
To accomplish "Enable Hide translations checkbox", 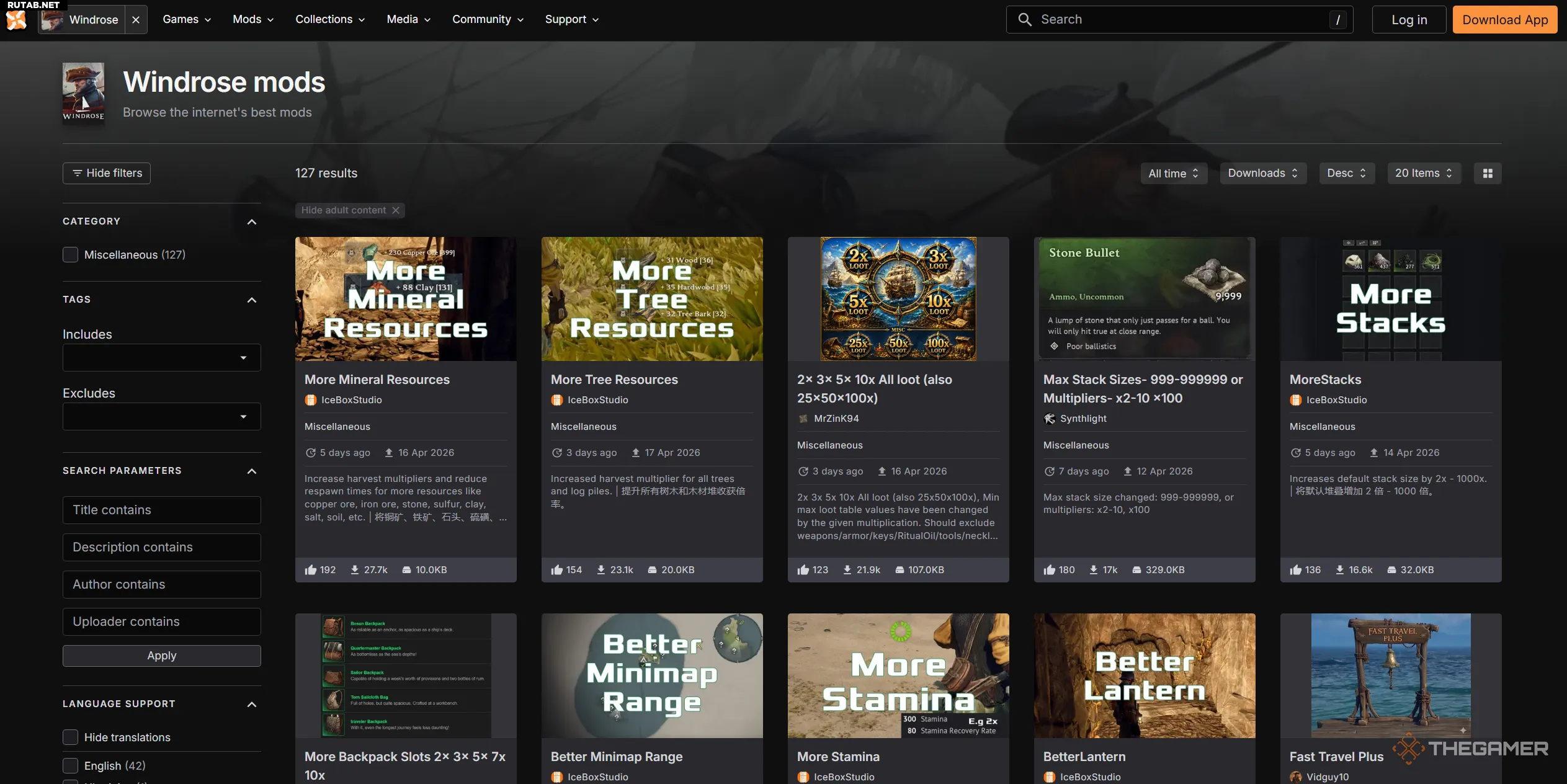I will 71,737.
